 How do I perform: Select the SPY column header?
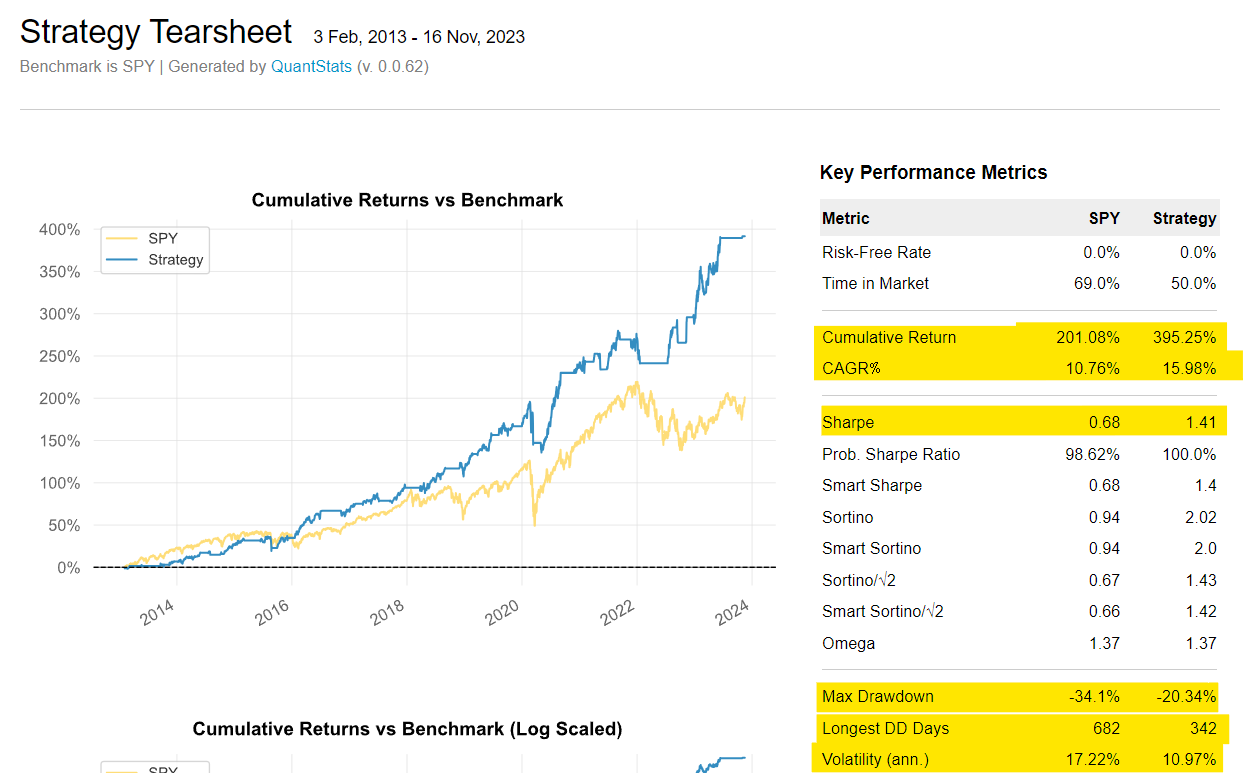pos(1104,217)
